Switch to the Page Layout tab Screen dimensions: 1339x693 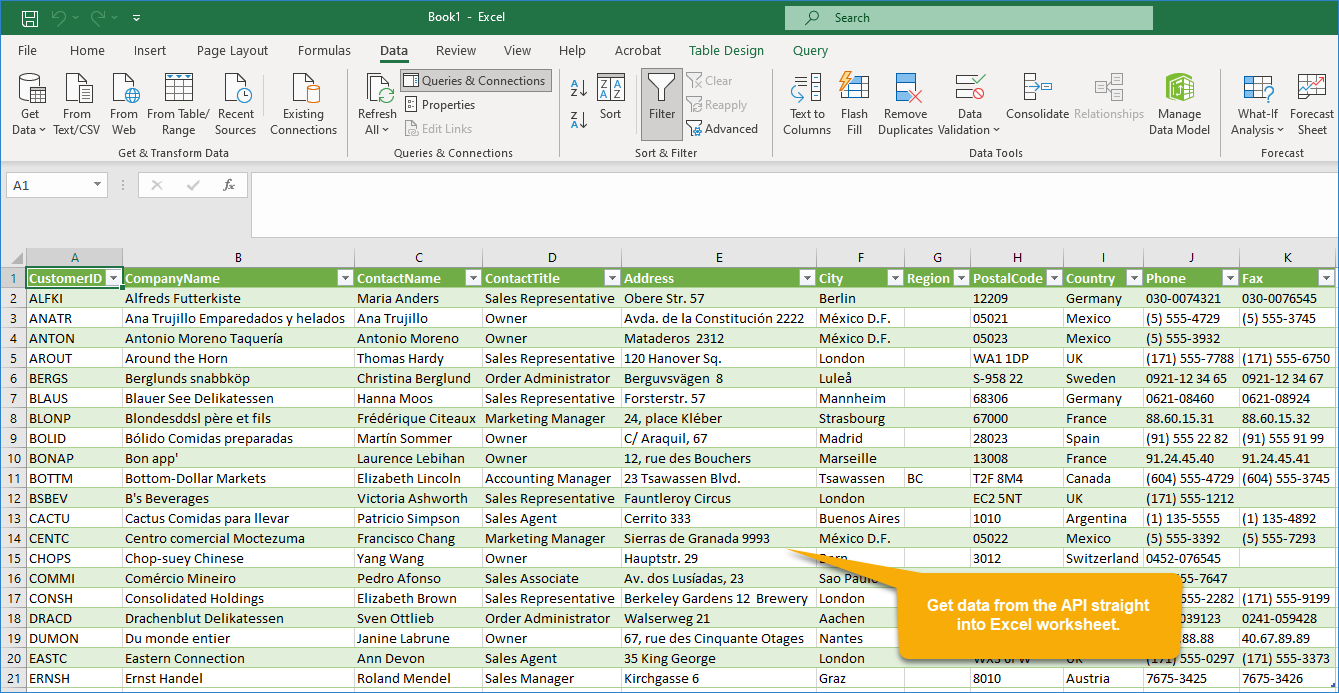(x=232, y=51)
